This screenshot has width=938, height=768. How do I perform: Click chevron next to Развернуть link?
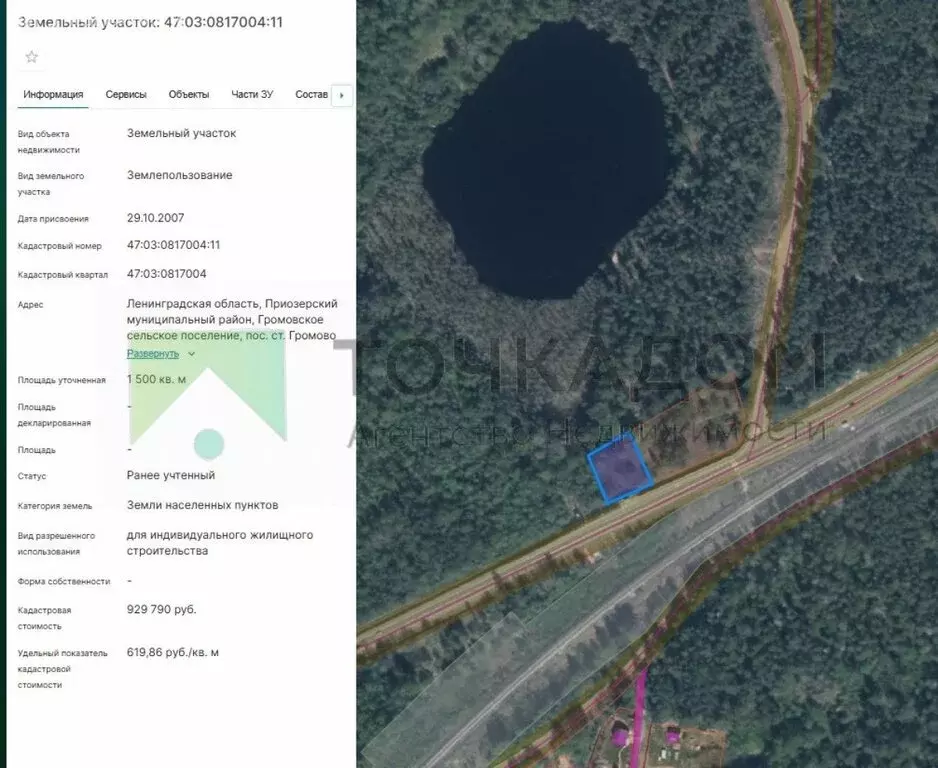click(191, 354)
